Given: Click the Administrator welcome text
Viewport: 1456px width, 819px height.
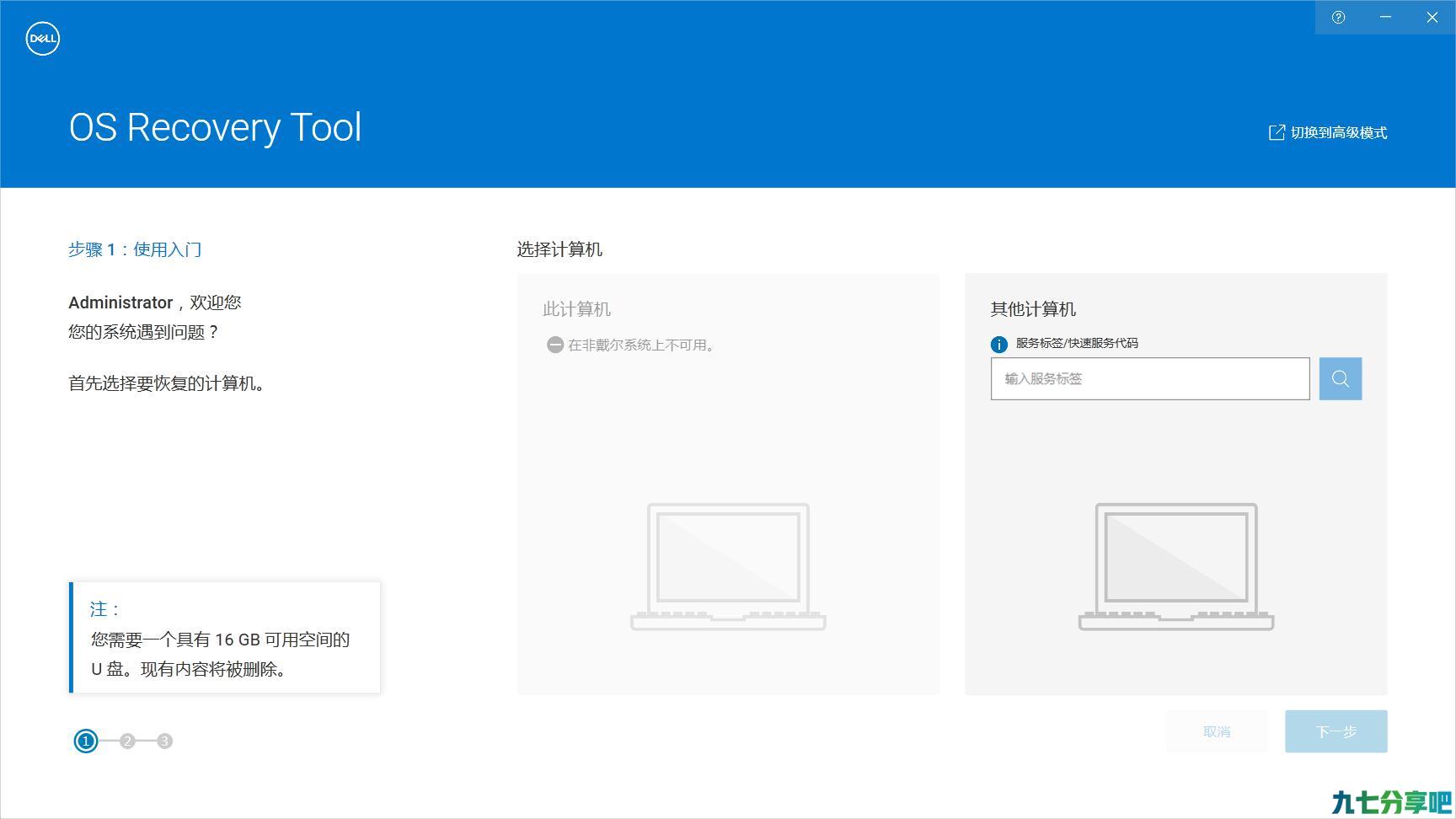Looking at the screenshot, I should pyautogui.click(x=155, y=302).
